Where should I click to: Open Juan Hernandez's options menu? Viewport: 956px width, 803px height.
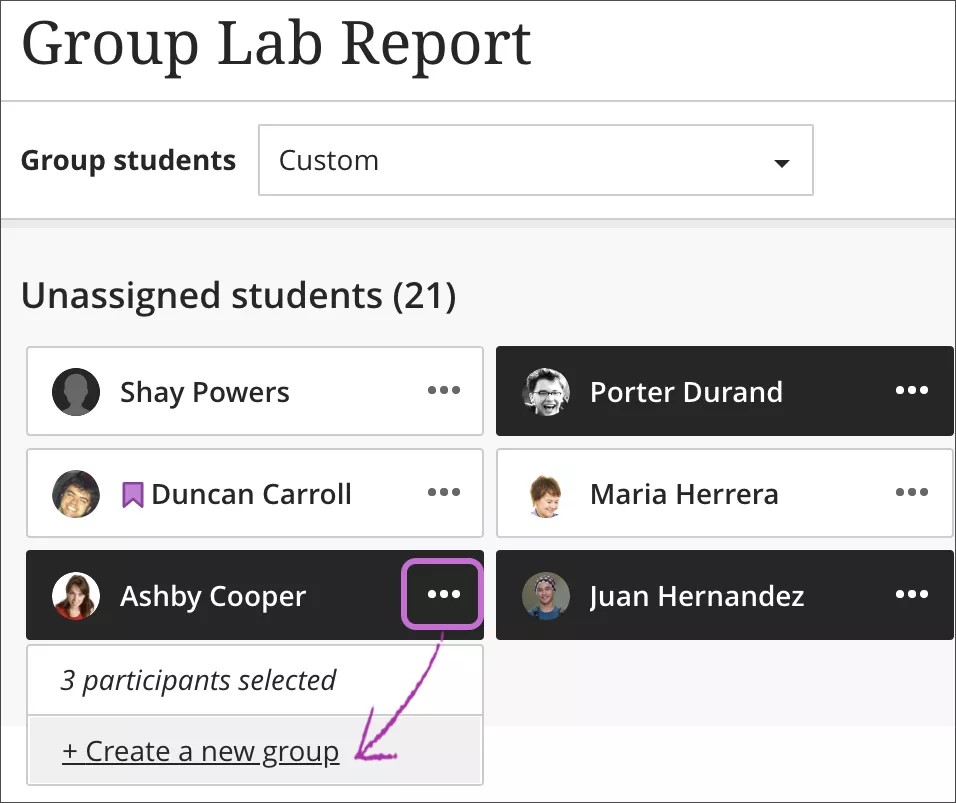pos(911,595)
